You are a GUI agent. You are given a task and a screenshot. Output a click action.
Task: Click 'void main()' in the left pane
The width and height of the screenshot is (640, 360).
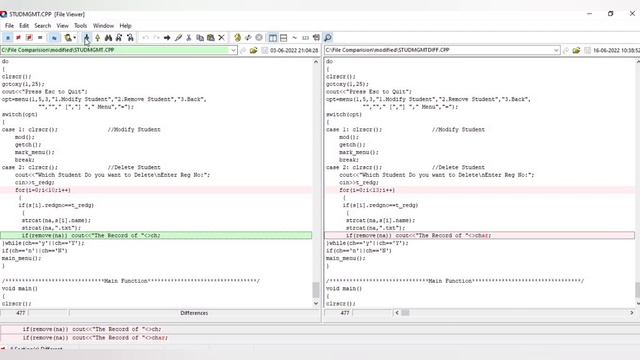coord(20,289)
